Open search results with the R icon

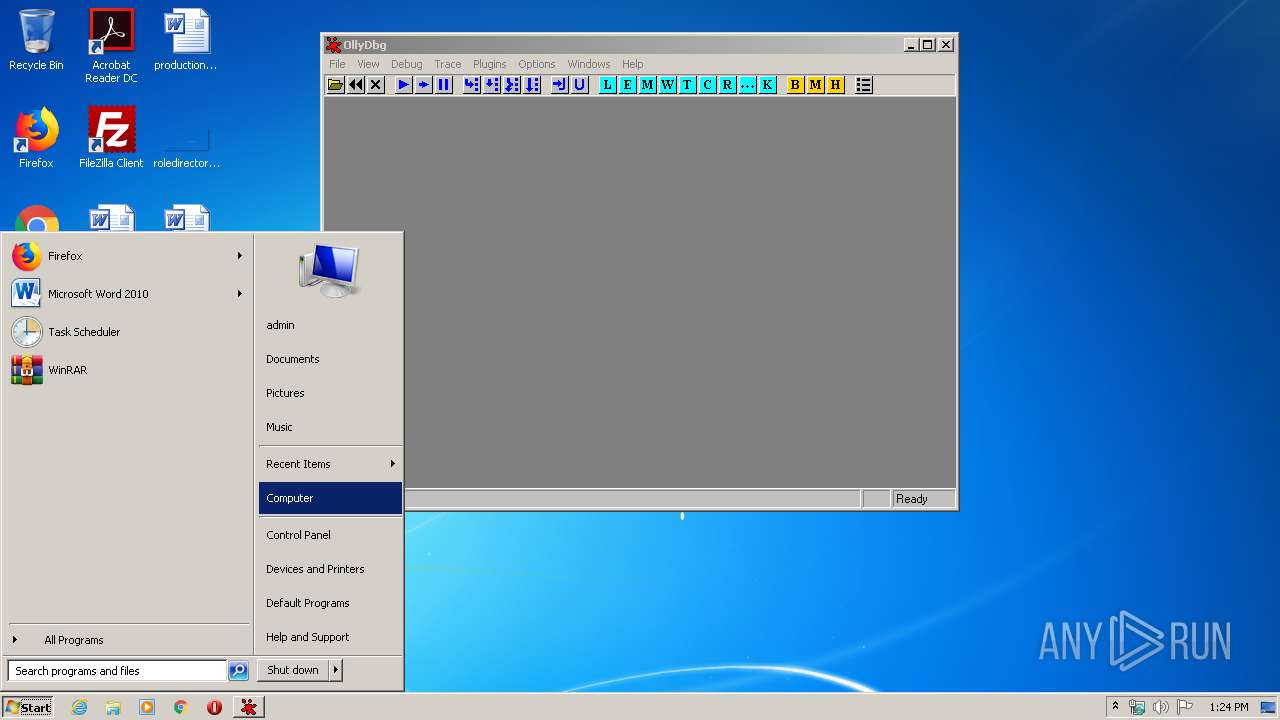point(727,85)
